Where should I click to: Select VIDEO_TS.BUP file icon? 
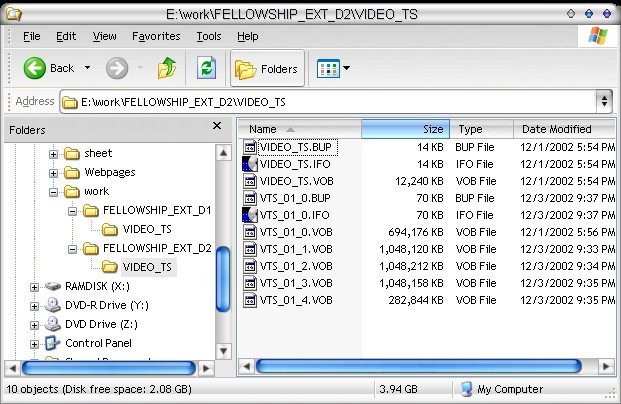(250, 147)
